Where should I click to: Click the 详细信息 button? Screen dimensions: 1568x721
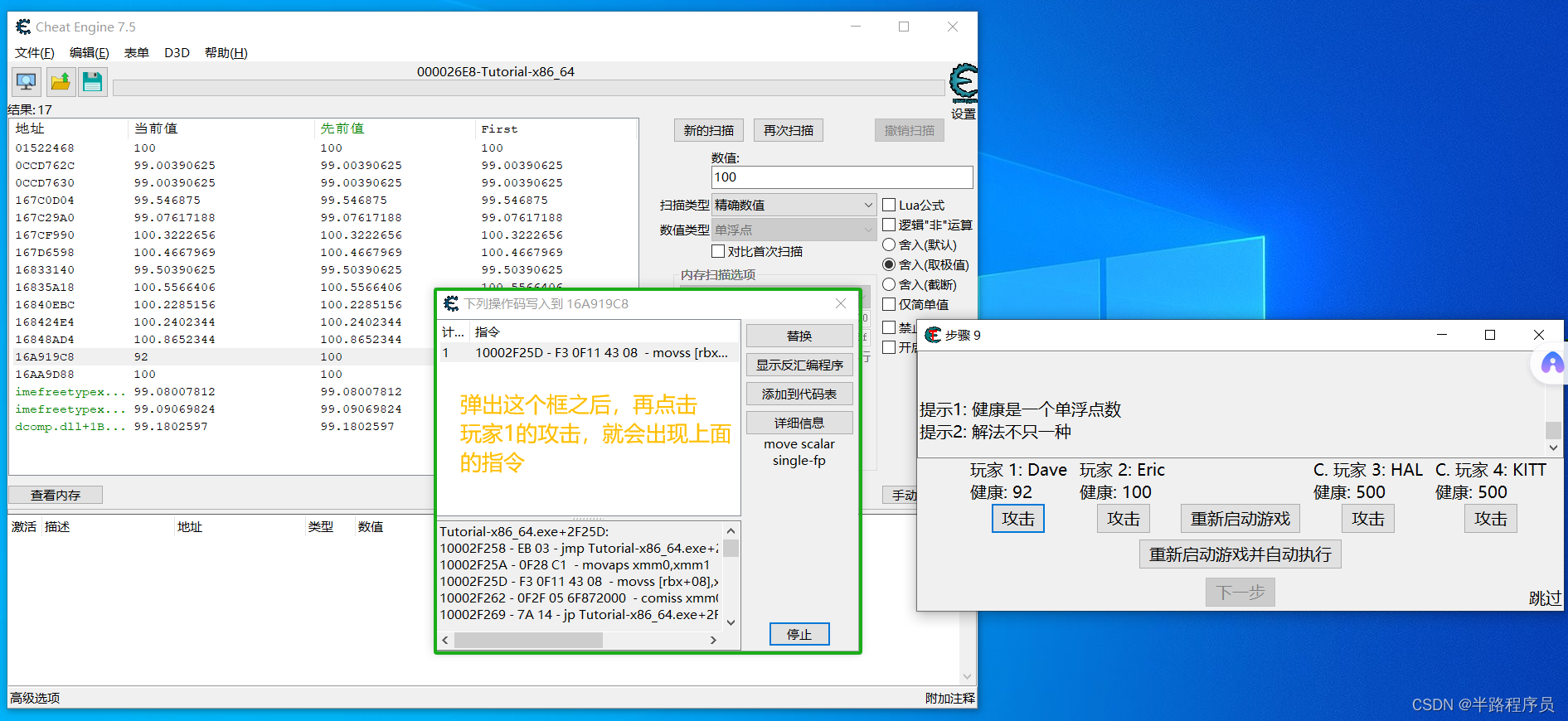pyautogui.click(x=799, y=423)
